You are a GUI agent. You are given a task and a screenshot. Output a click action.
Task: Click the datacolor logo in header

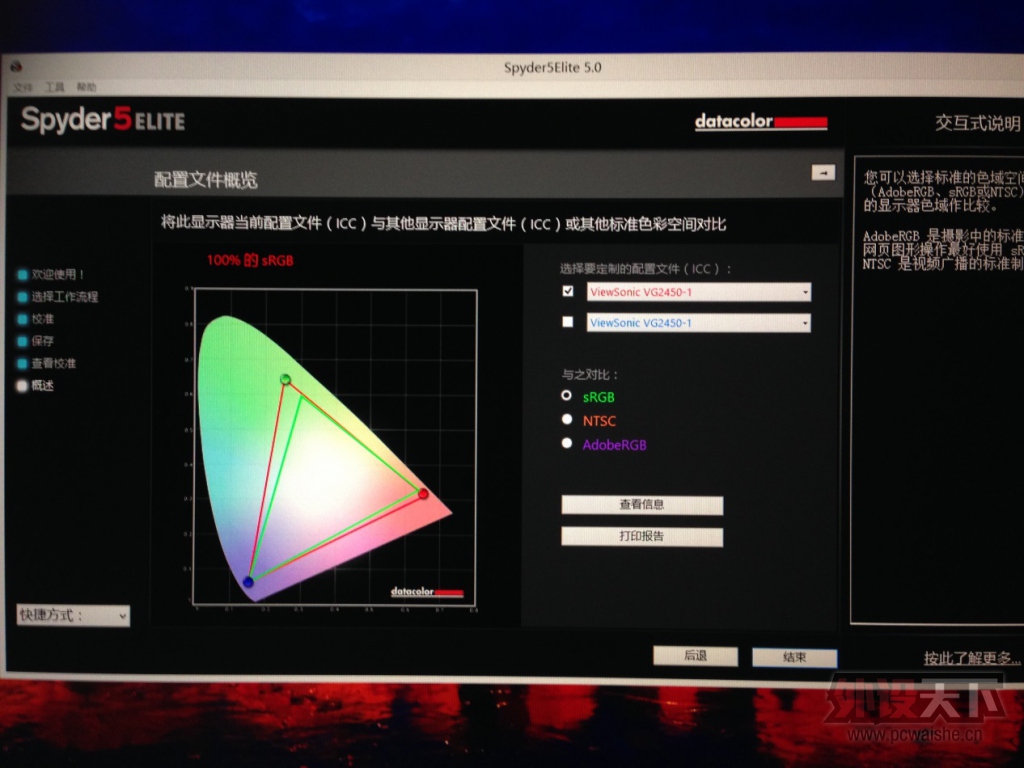761,121
